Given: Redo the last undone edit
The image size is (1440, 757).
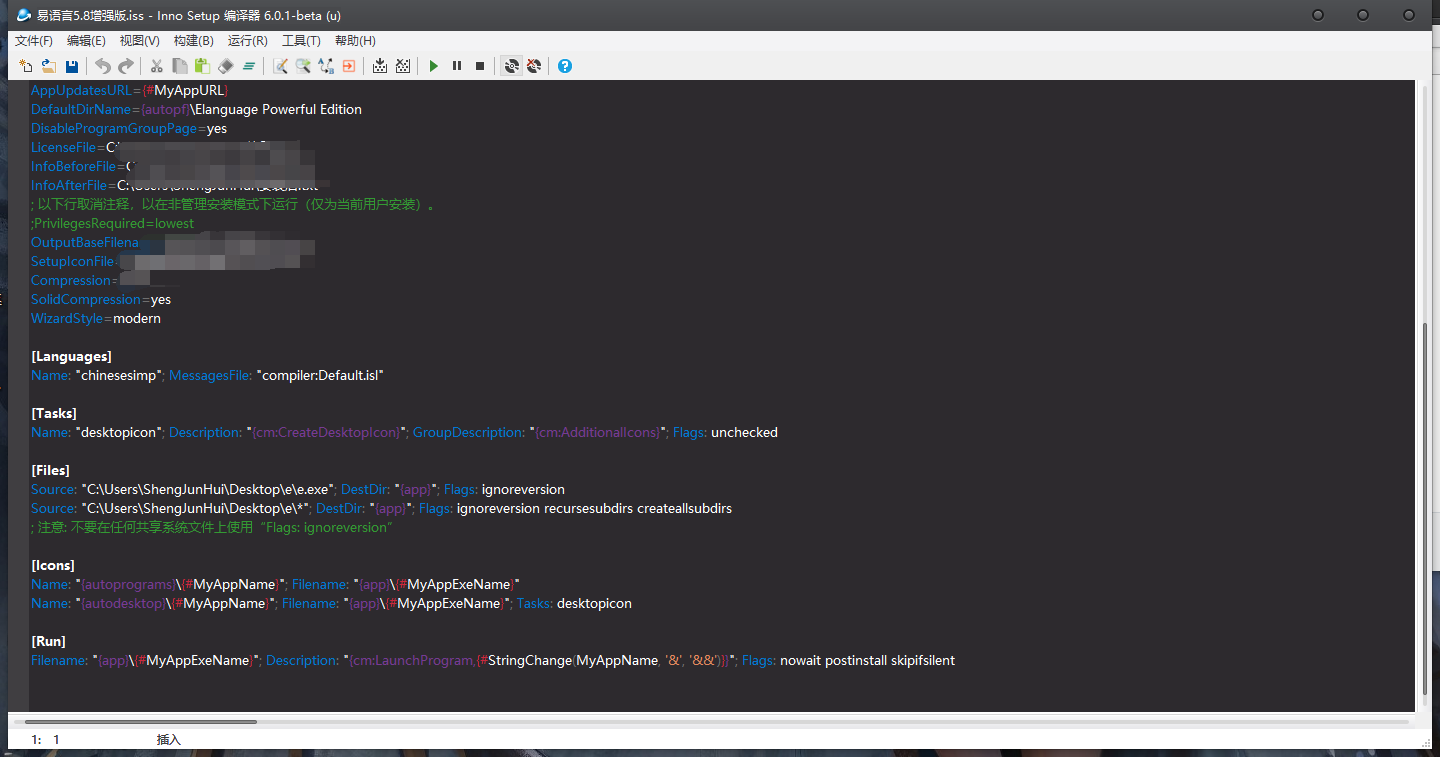Looking at the screenshot, I should tap(125, 66).
